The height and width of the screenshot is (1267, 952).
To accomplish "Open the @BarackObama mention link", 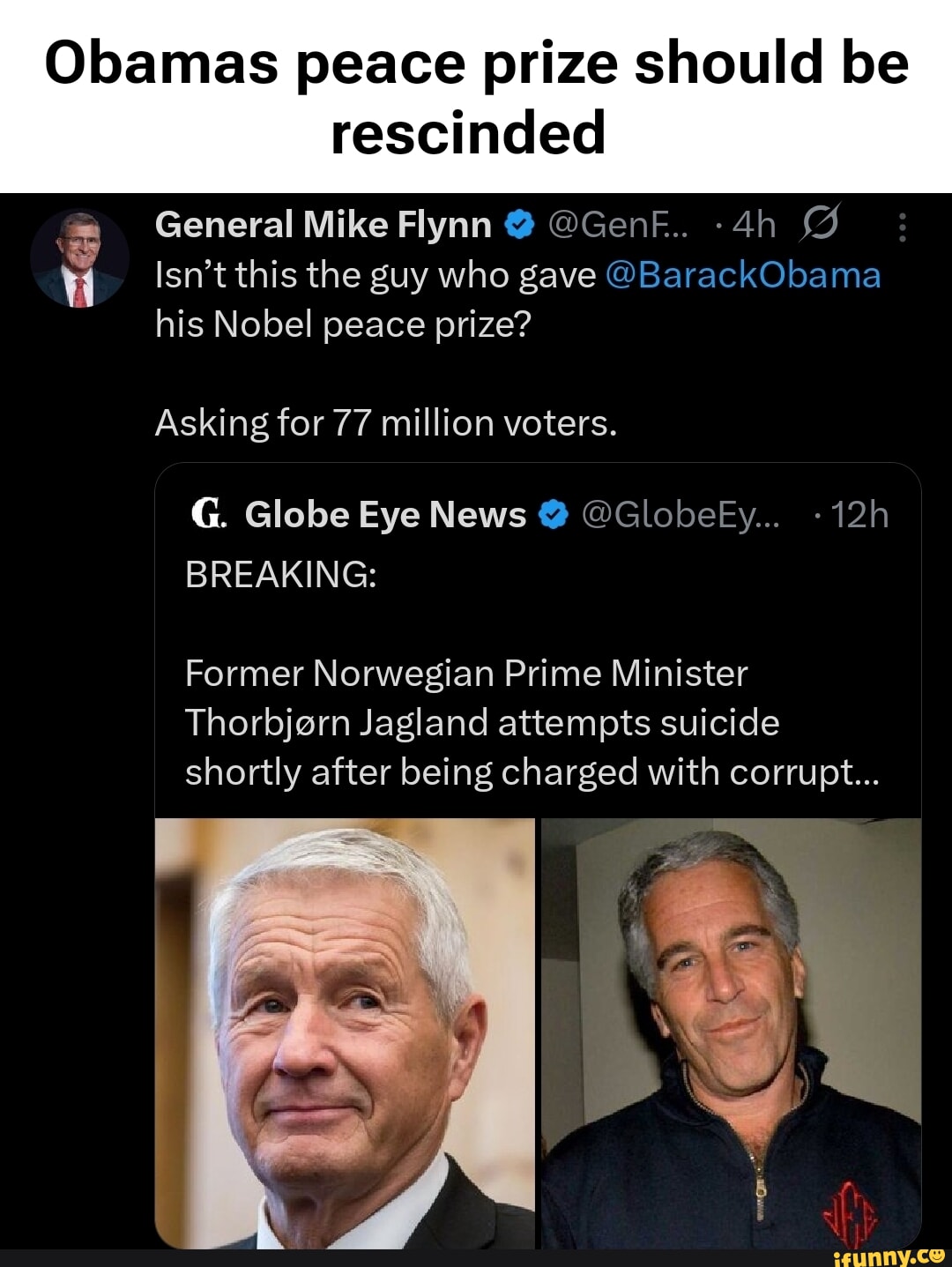I will tap(743, 275).
